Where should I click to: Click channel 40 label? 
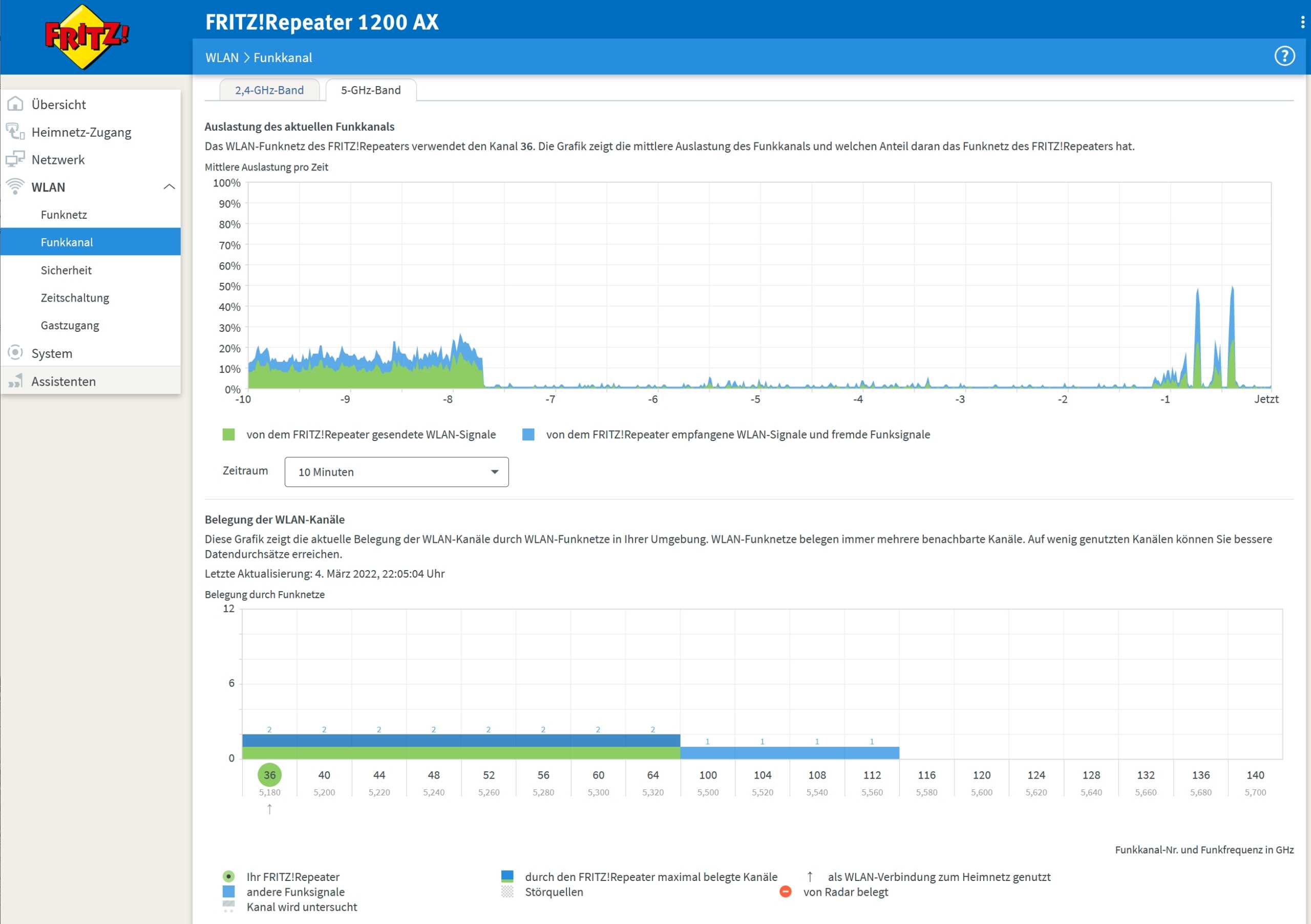[x=324, y=775]
